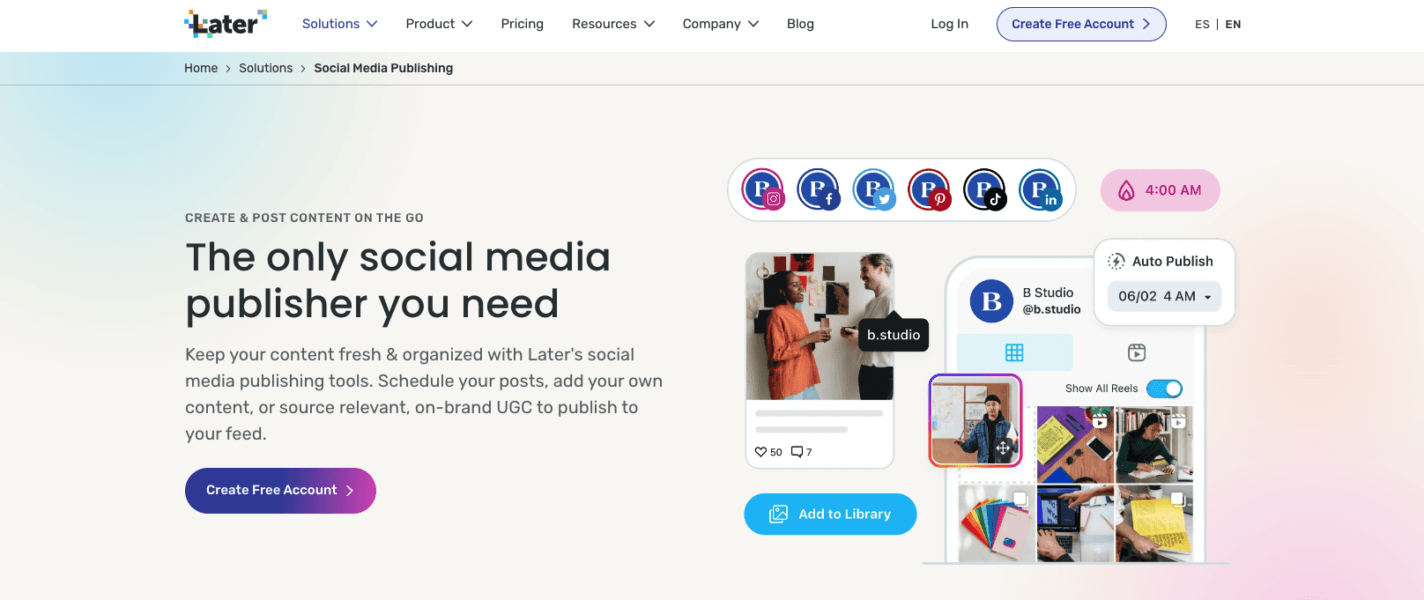Click the Create Free Account button
Viewport: 1424px width, 600px height.
coord(1081,23)
